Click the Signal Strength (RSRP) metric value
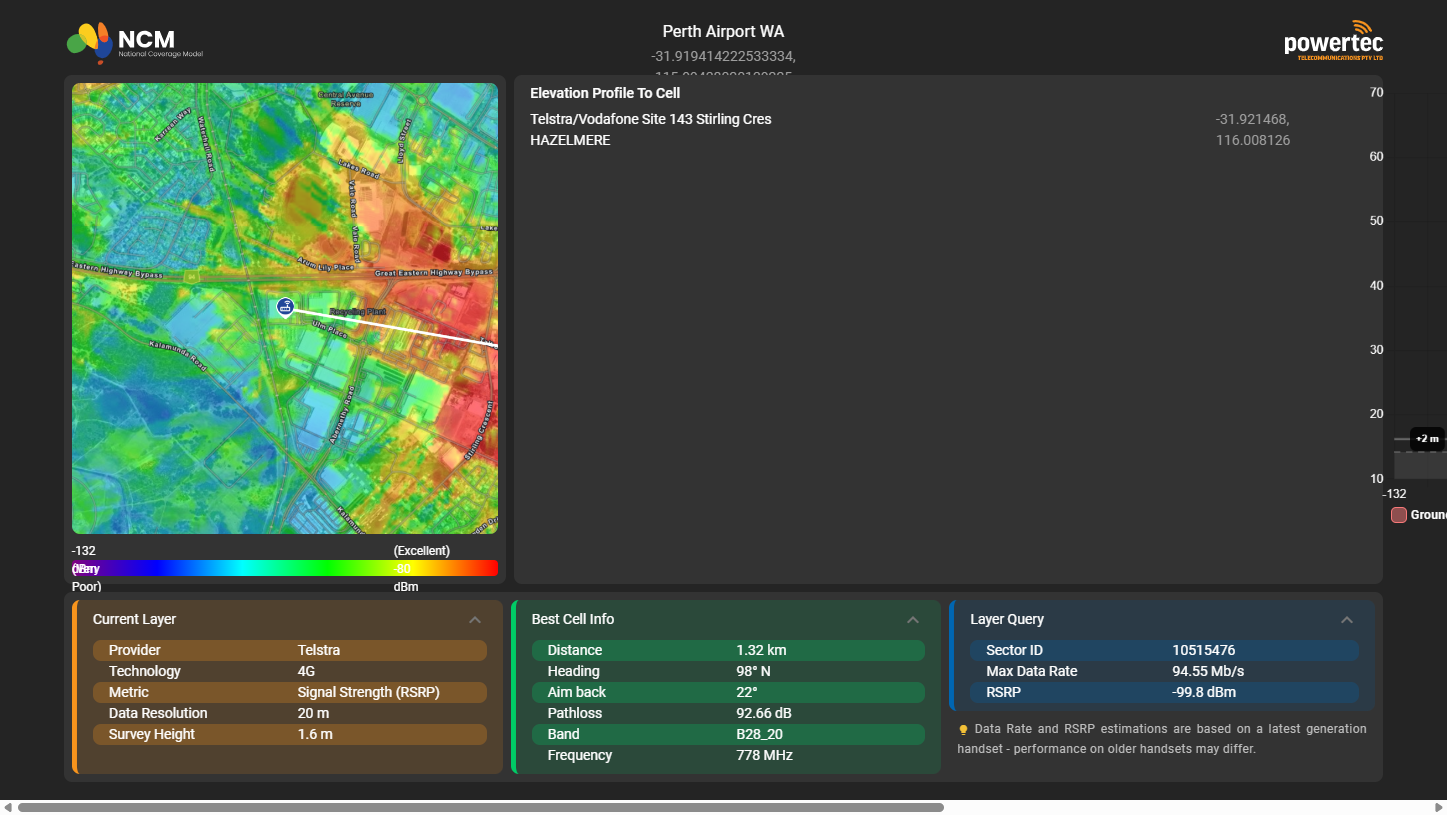Screen dimensions: 1447x815 pyautogui.click(x=369, y=692)
